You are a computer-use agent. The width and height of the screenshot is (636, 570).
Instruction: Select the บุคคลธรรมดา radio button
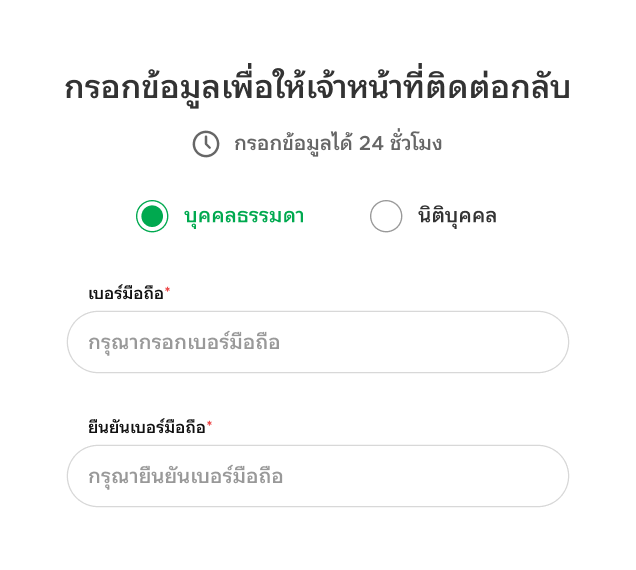(x=152, y=216)
